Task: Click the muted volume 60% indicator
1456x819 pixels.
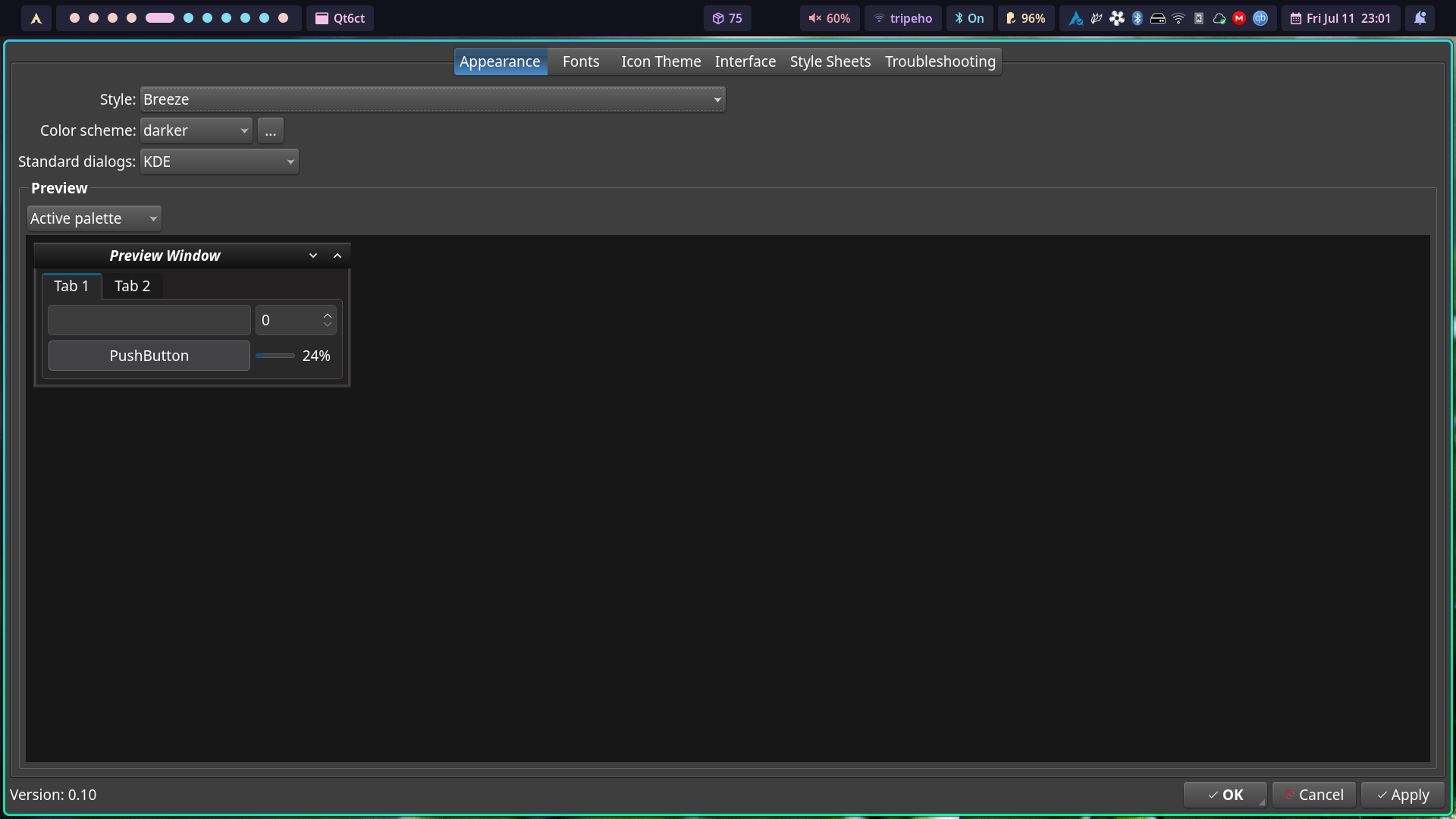Action: pyautogui.click(x=829, y=18)
